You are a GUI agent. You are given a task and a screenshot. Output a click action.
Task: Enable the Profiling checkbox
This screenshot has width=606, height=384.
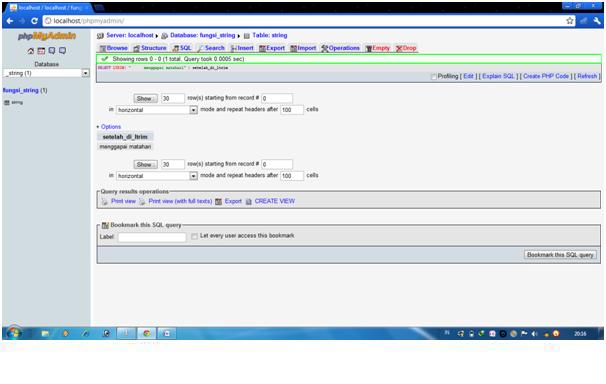(x=434, y=76)
